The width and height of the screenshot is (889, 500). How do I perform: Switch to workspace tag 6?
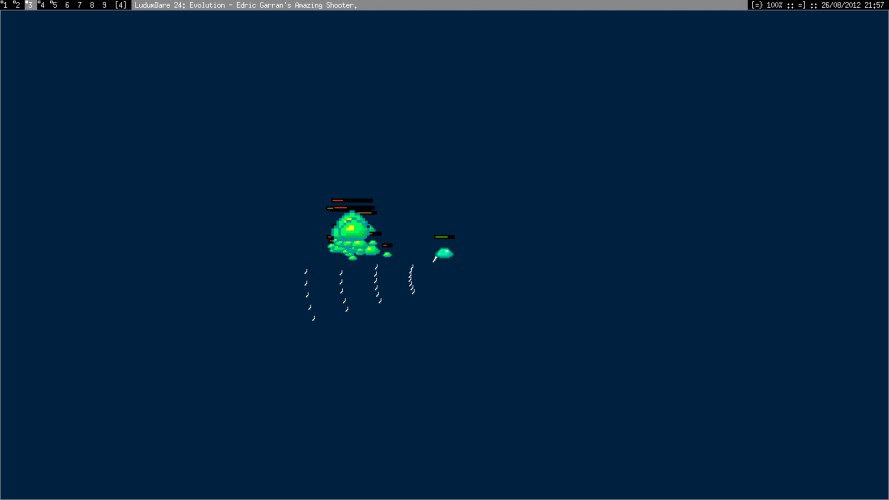(x=67, y=5)
